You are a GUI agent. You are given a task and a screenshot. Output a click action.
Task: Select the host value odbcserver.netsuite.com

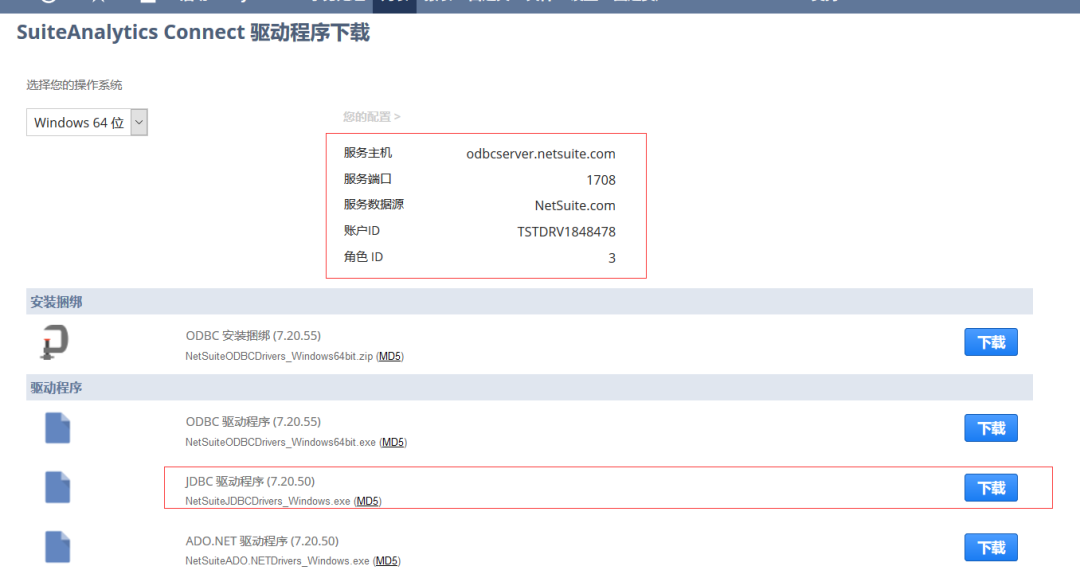541,154
